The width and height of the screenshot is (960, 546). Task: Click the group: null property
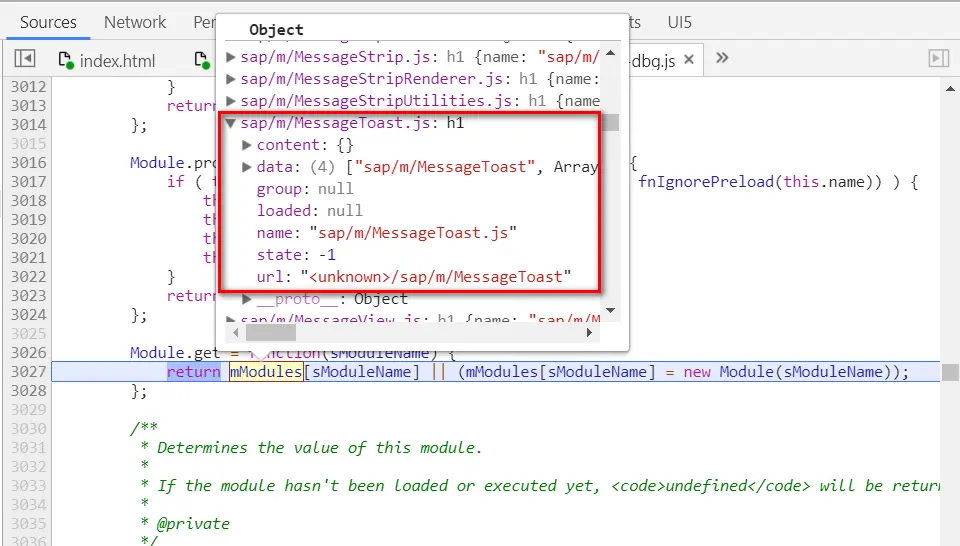(x=305, y=189)
